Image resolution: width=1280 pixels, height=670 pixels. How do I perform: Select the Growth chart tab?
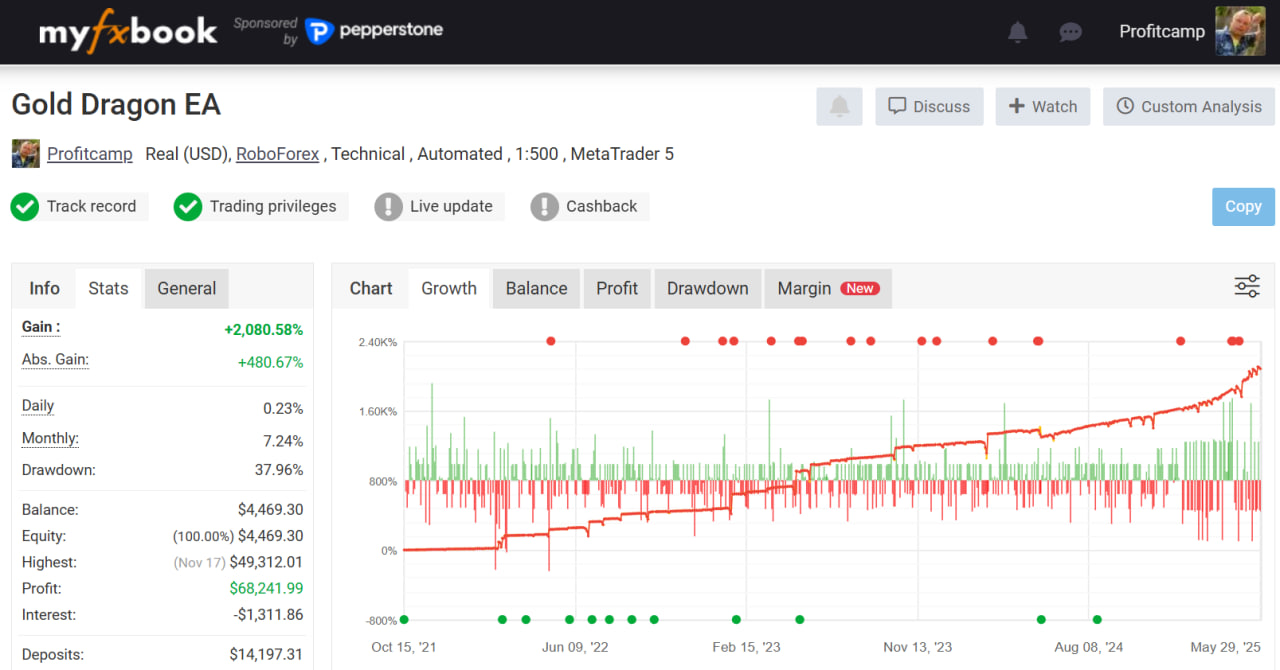449,288
